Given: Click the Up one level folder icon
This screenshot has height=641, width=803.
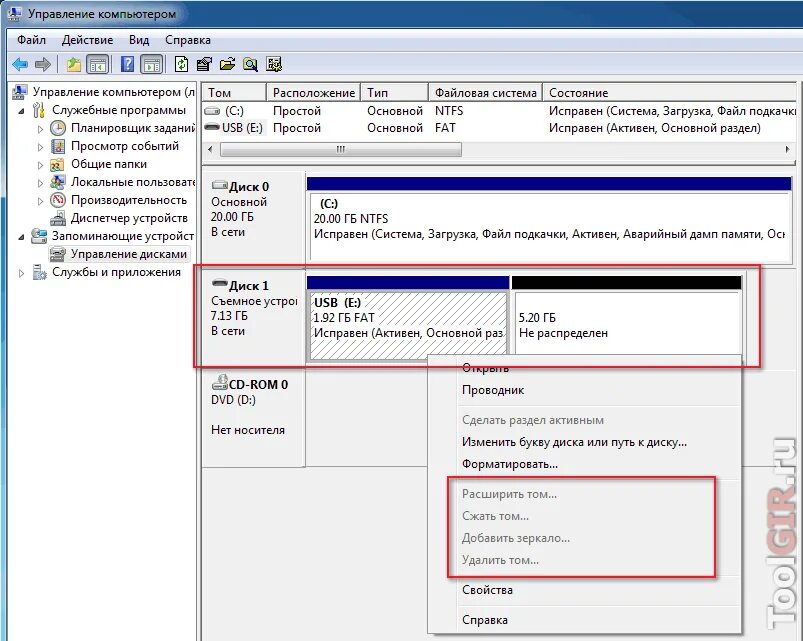Looking at the screenshot, I should click(x=74, y=65).
